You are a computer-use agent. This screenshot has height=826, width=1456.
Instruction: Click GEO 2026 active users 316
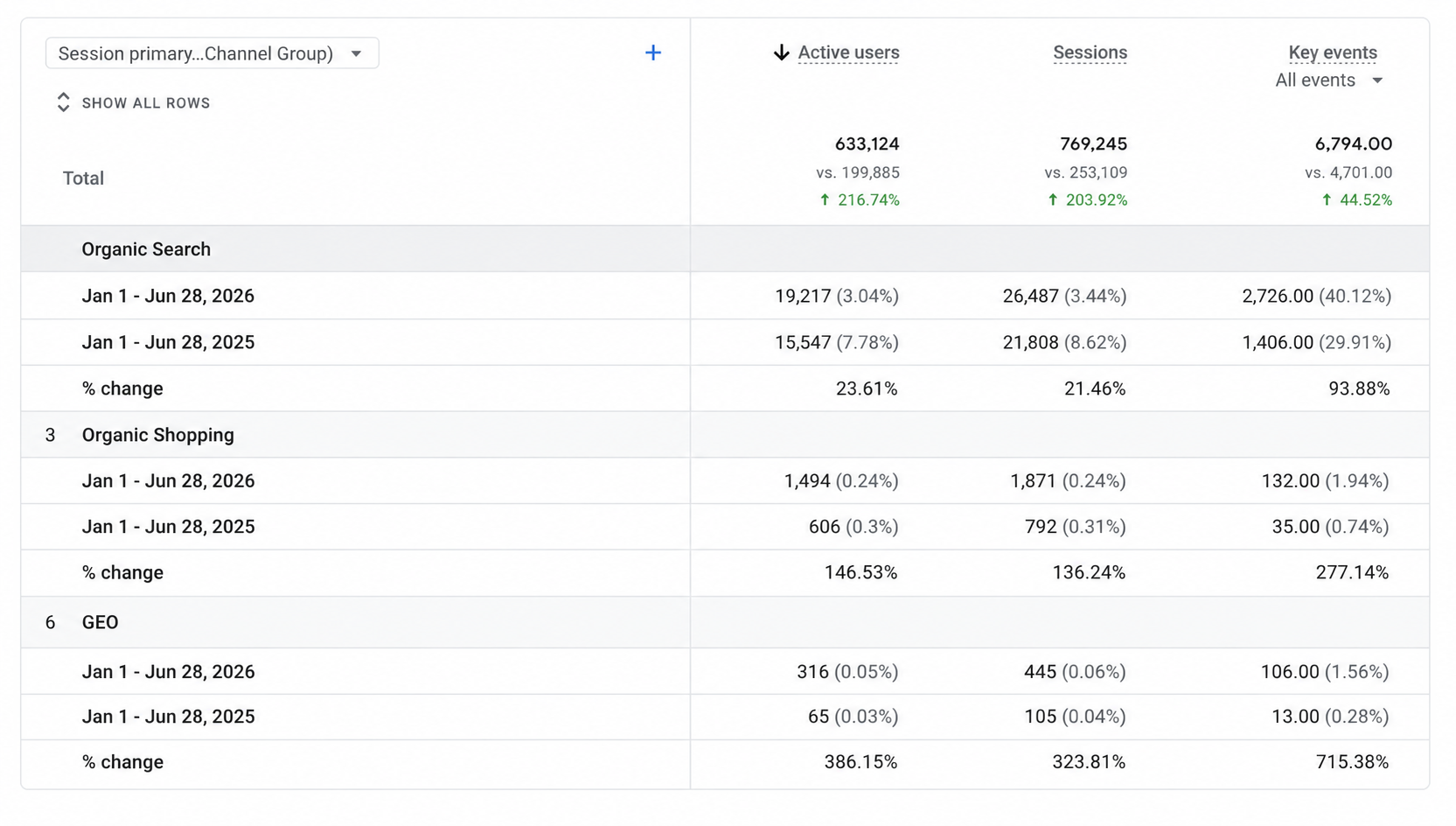[812, 672]
